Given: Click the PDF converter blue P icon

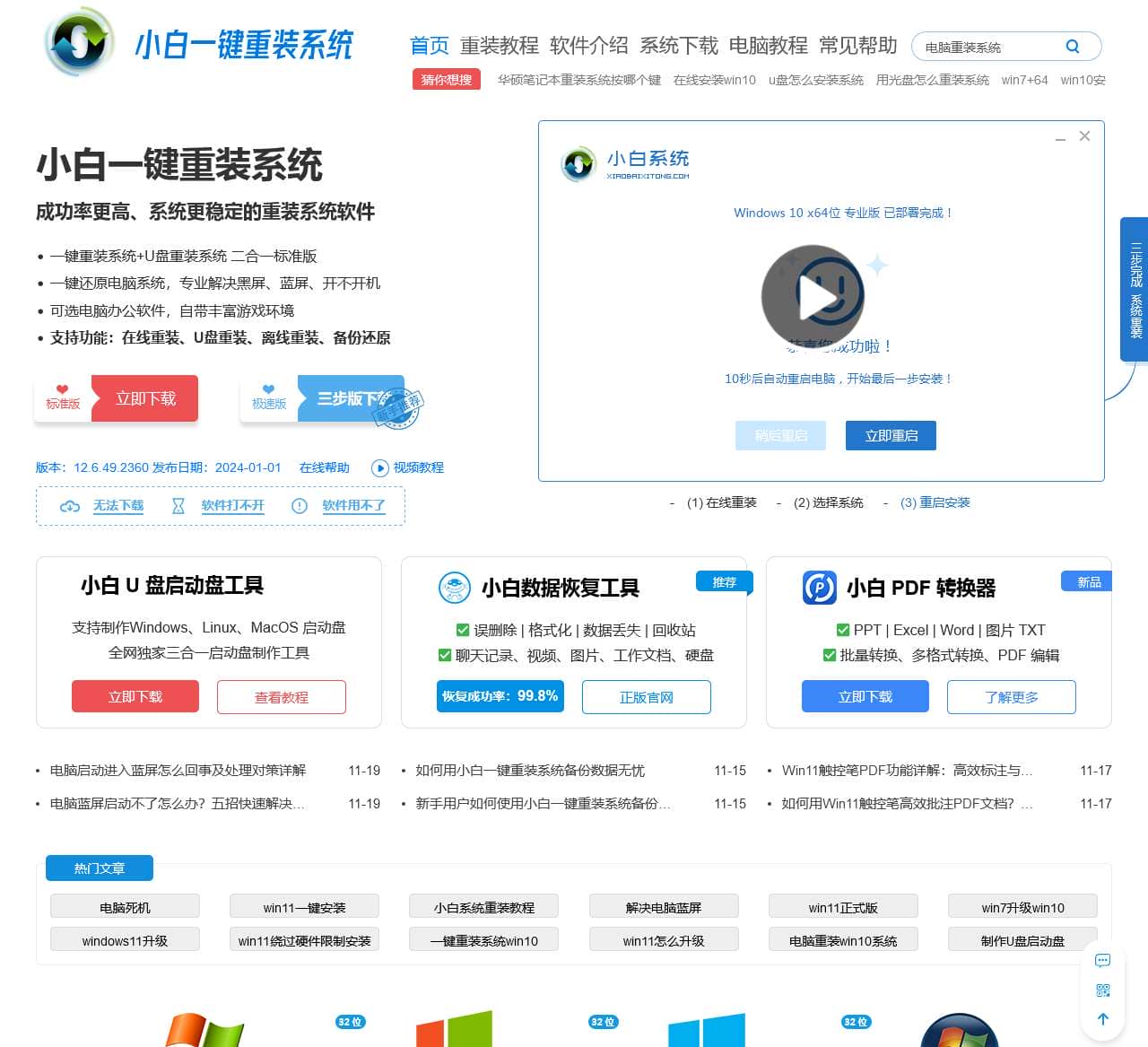Looking at the screenshot, I should coord(820,588).
